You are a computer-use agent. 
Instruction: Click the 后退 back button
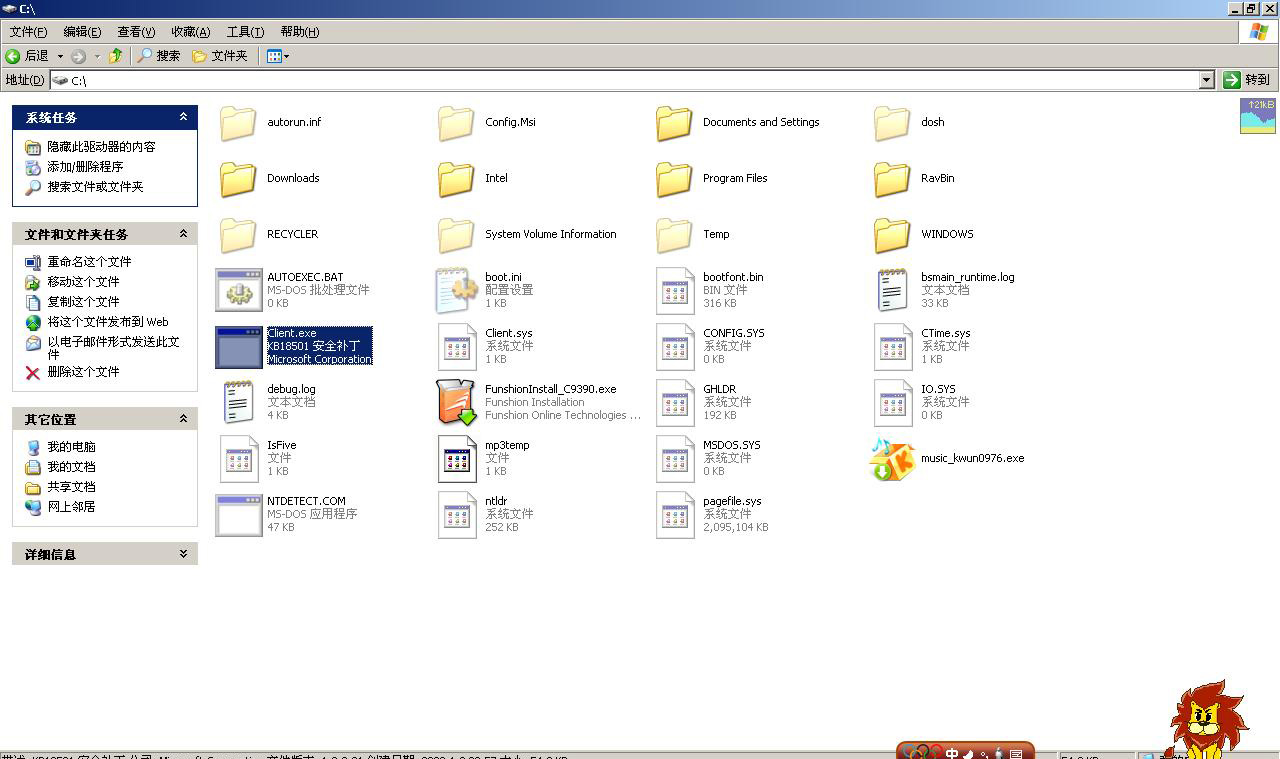[28, 56]
